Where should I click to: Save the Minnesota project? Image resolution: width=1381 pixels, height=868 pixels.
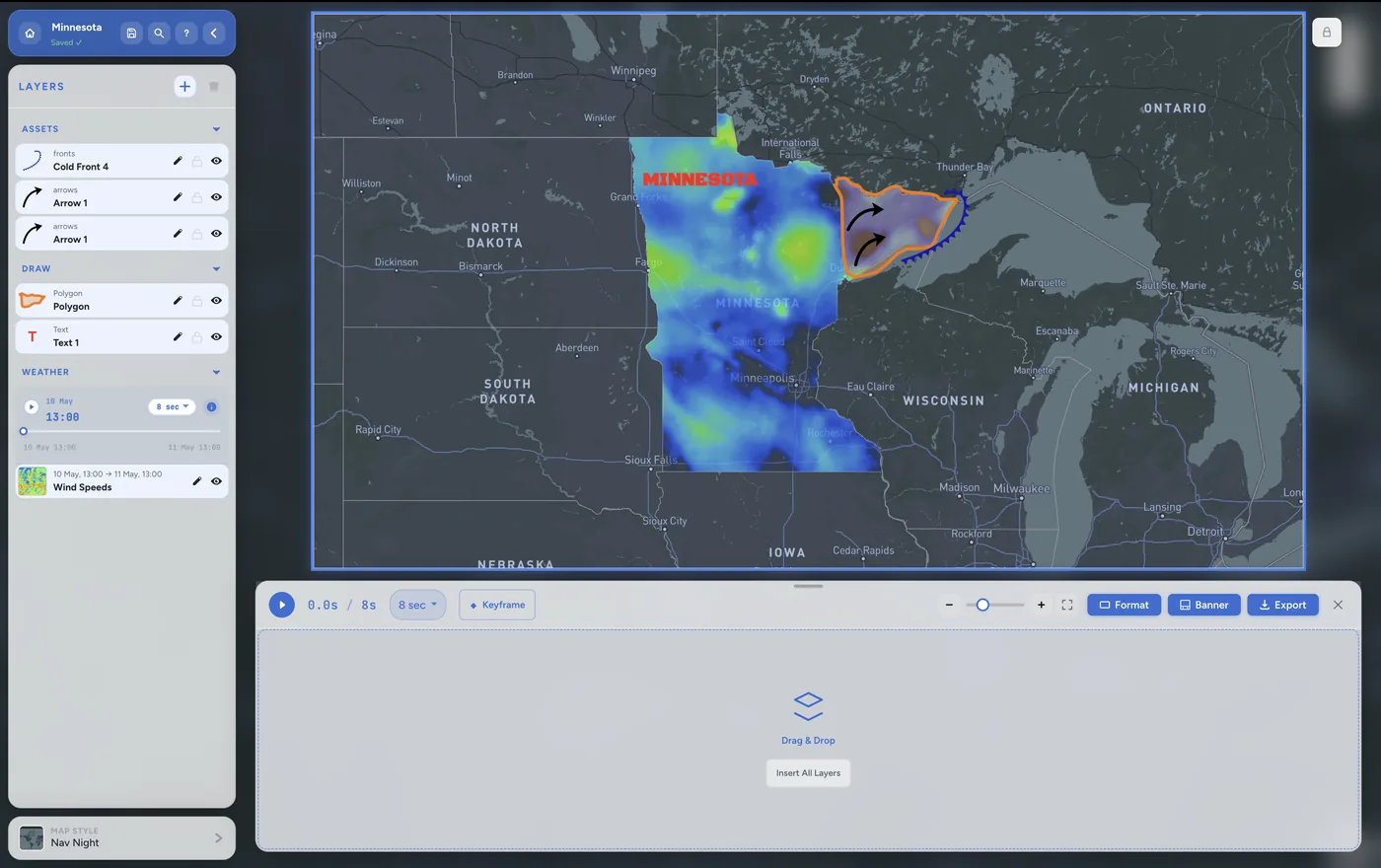(131, 34)
